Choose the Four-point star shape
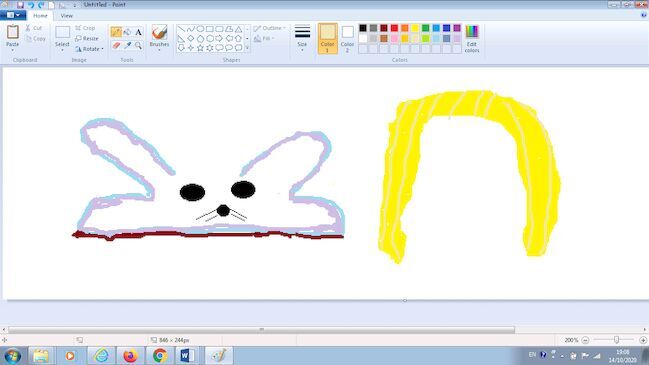Viewport: 649px width, 365px height. pos(191,48)
